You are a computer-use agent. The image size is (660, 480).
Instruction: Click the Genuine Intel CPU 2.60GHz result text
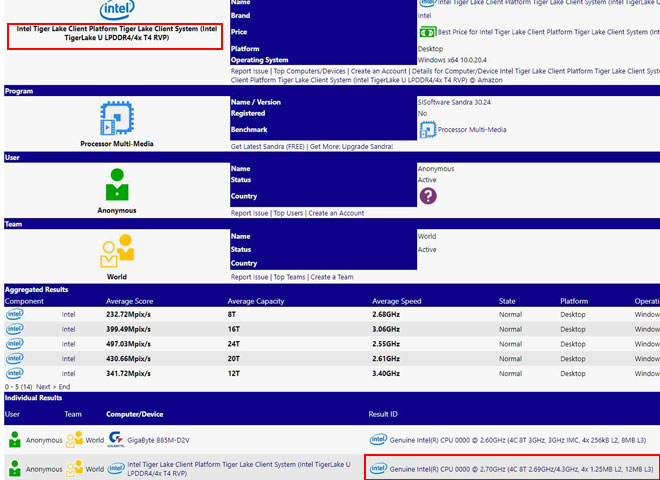click(518, 440)
